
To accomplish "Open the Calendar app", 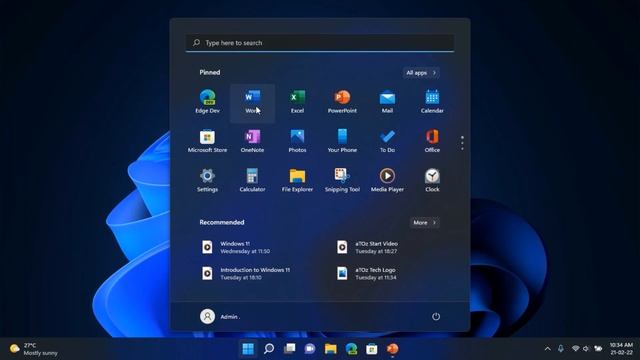I will point(432,102).
